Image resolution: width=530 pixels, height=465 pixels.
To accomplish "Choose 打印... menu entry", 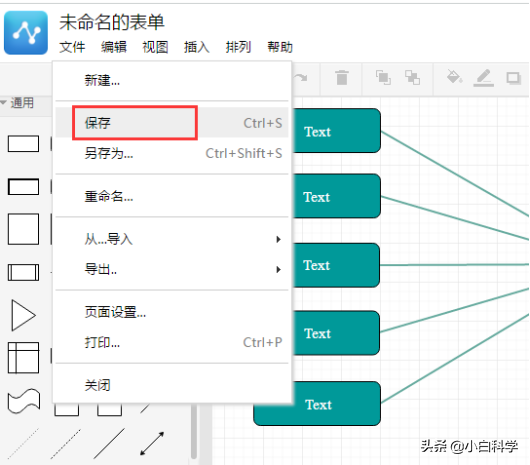I will tap(172, 342).
